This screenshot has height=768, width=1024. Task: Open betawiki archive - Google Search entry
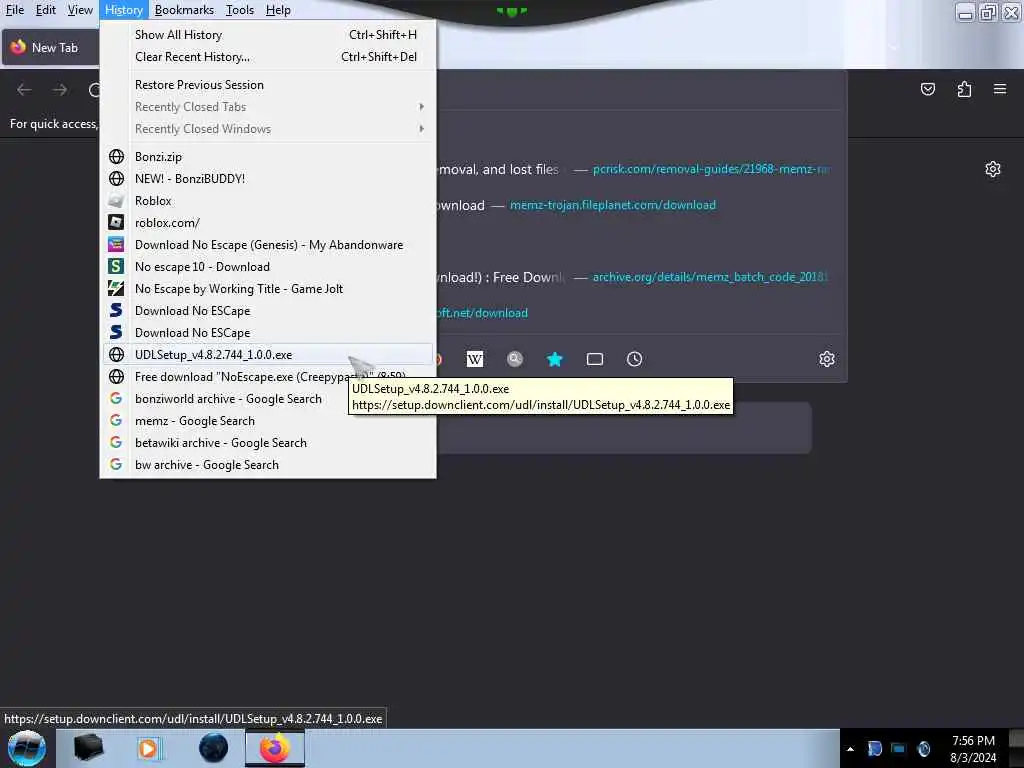click(268, 443)
